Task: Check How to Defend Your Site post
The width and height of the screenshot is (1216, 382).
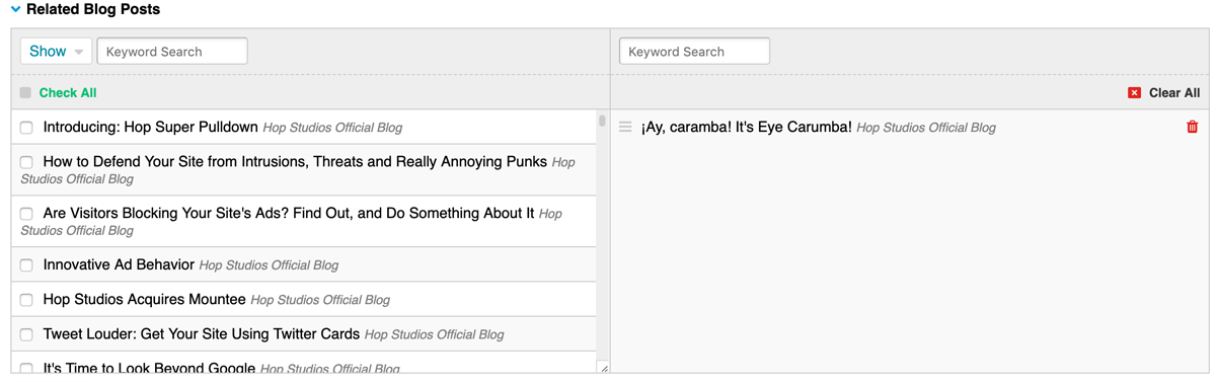Action: point(27,162)
